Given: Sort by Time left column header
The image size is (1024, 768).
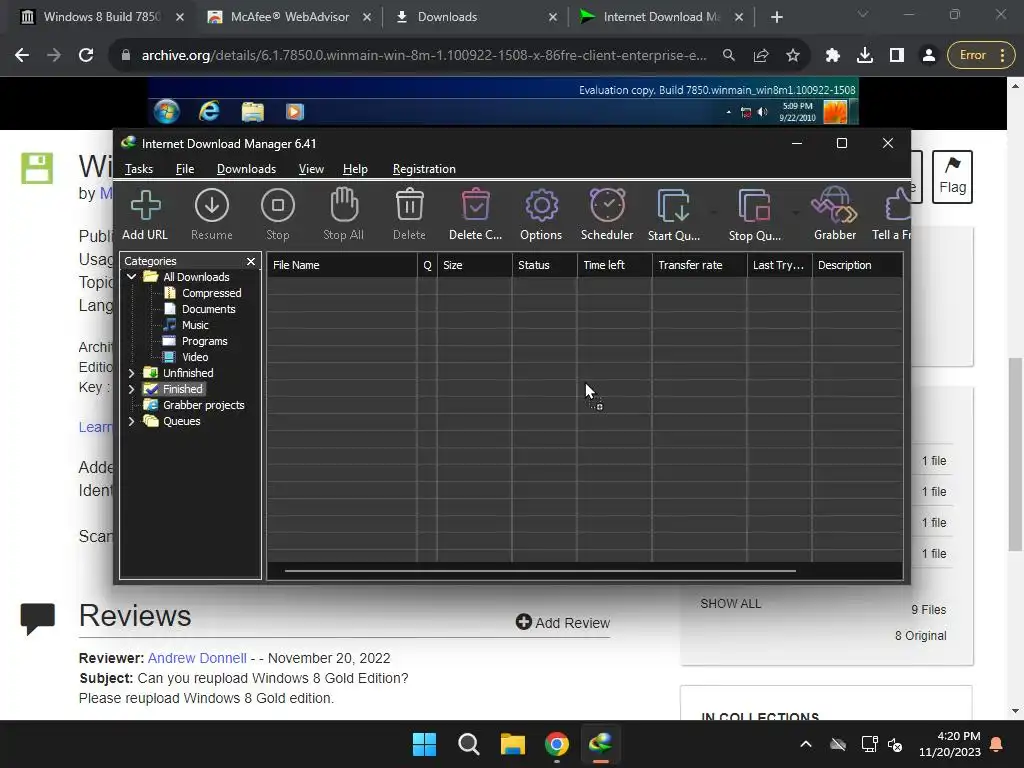Looking at the screenshot, I should pos(615,265).
